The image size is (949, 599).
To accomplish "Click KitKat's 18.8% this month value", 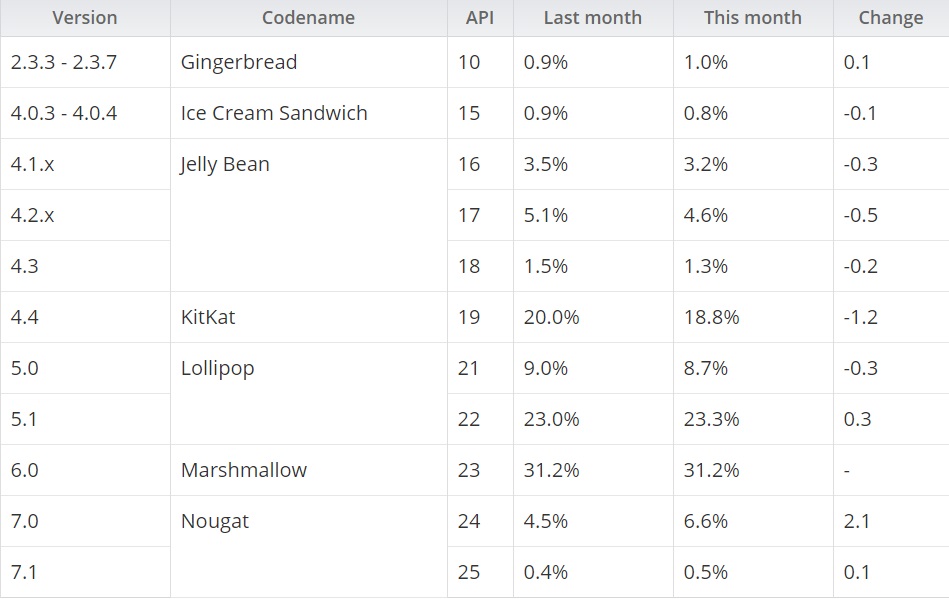I will [753, 317].
